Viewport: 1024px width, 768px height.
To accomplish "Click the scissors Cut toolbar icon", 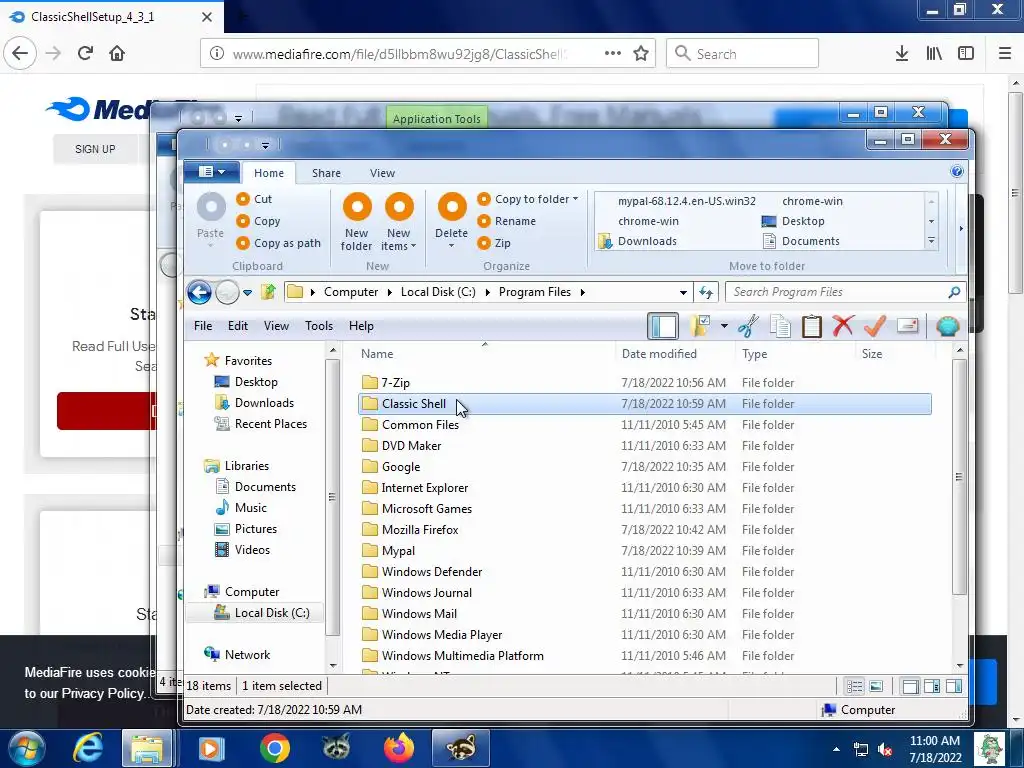I will (x=748, y=326).
